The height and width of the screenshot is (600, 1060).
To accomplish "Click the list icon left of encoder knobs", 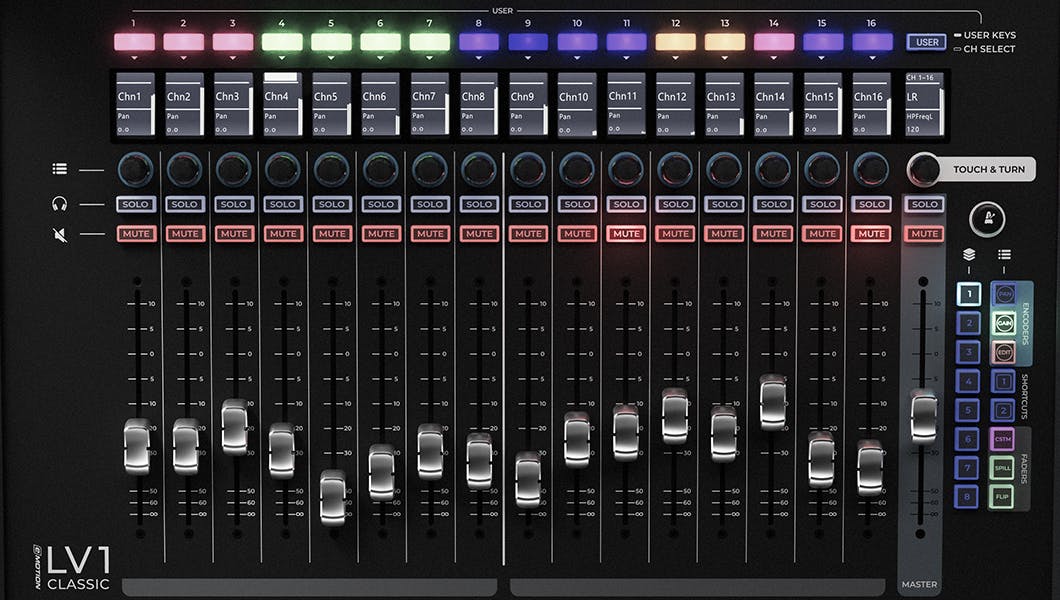I will 60,170.
